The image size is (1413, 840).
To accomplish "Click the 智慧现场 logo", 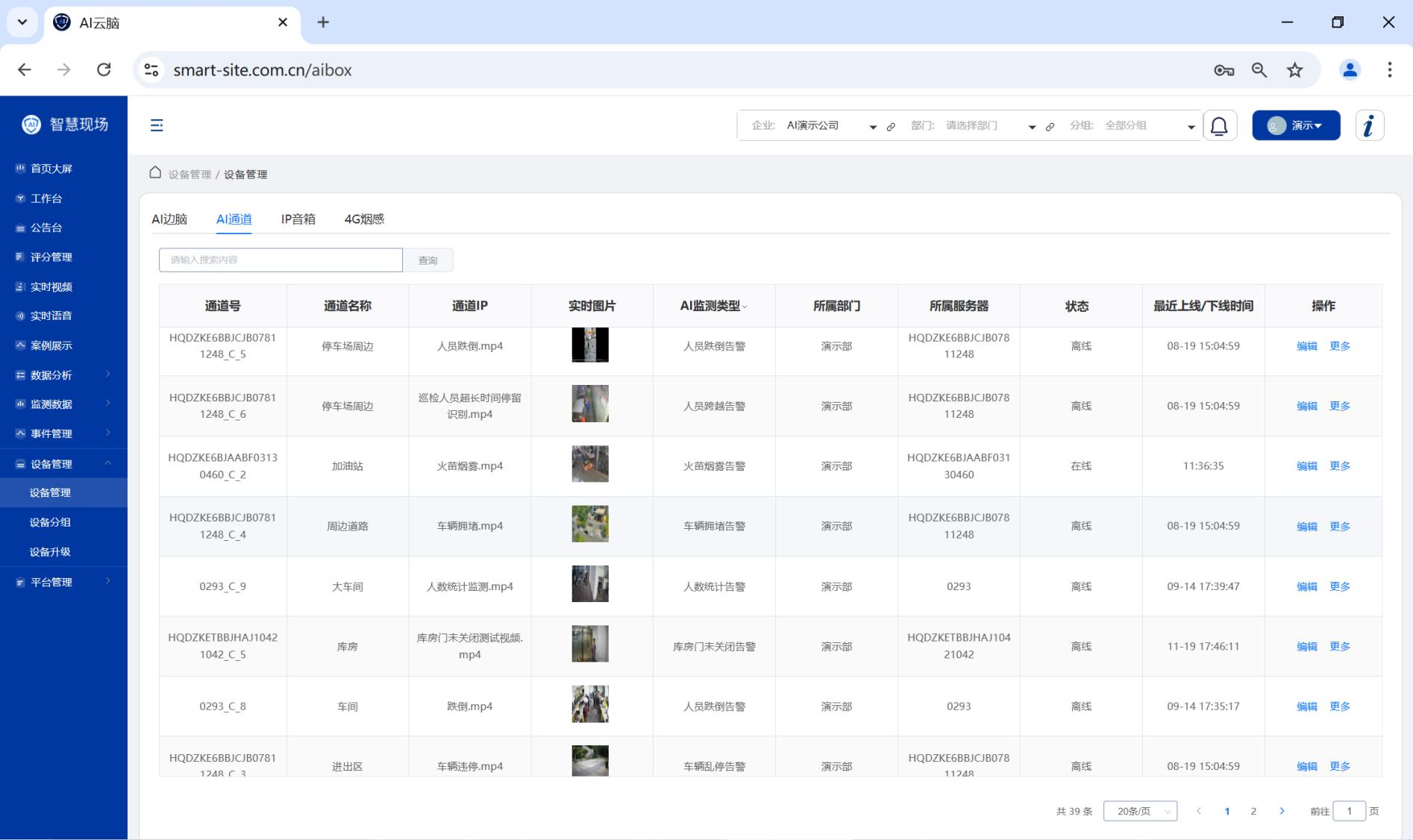I will 65,125.
